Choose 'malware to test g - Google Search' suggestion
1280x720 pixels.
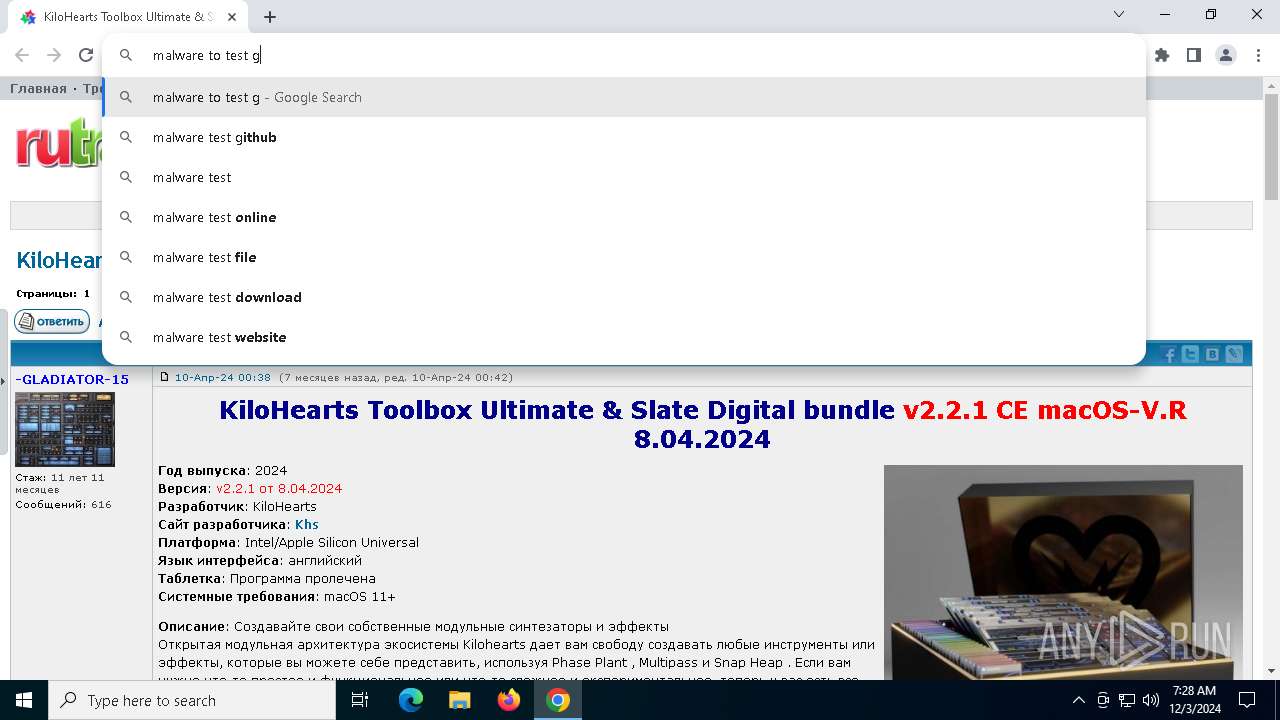tap(624, 97)
